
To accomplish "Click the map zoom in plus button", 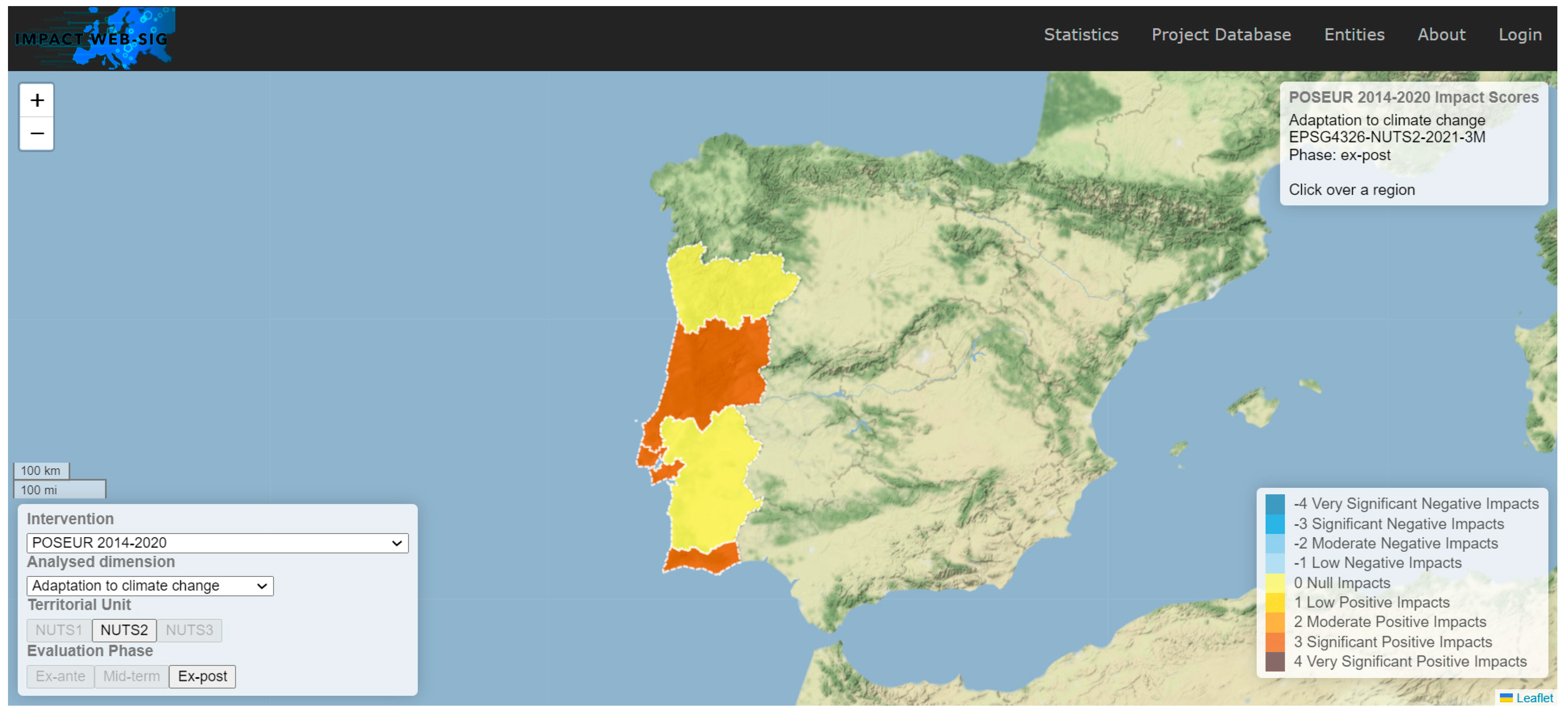I will click(x=37, y=100).
